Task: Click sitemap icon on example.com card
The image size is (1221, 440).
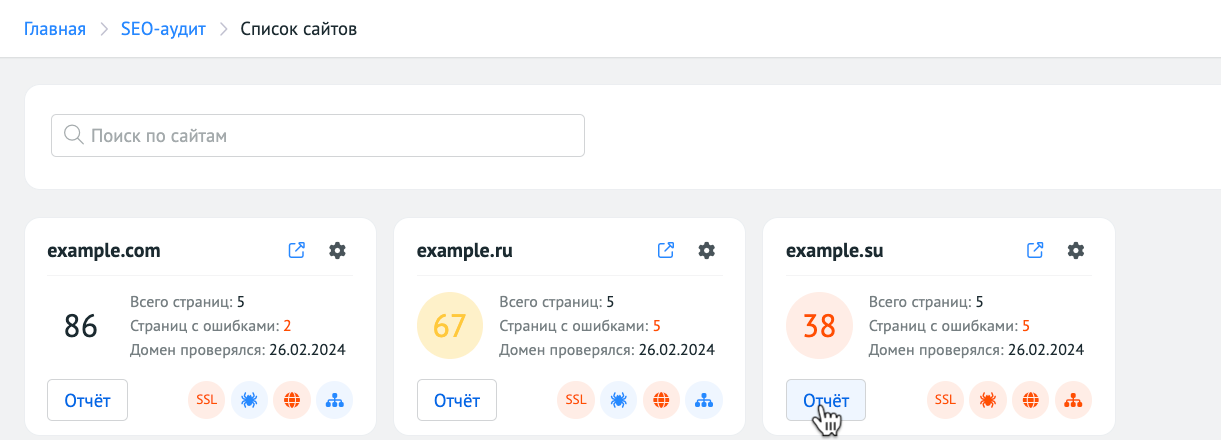Action: (335, 400)
